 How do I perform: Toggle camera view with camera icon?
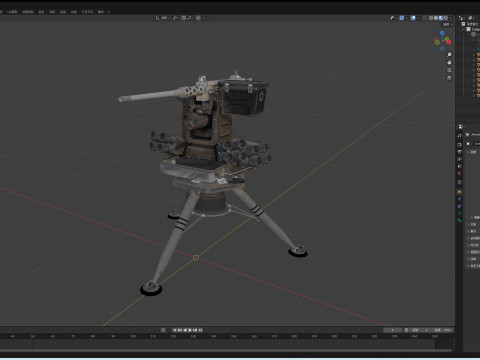(x=449, y=70)
